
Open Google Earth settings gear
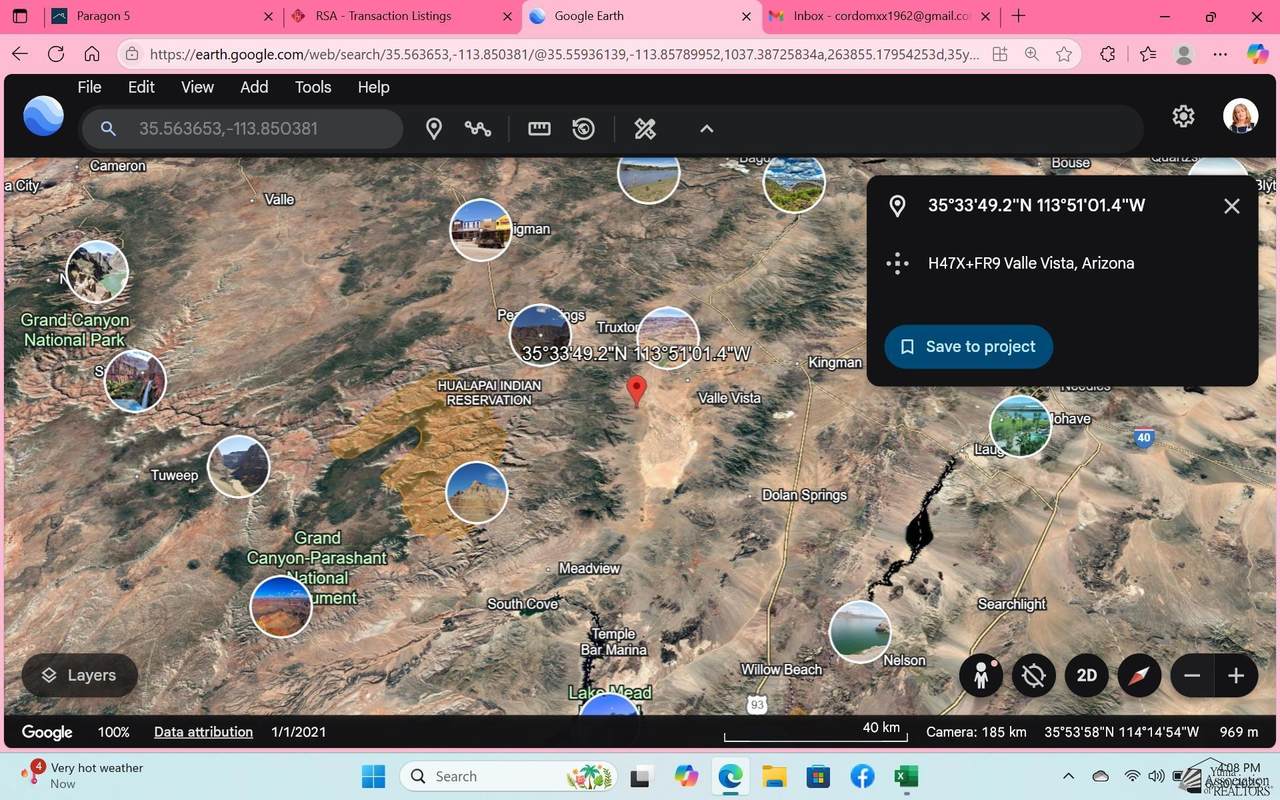pos(1183,116)
